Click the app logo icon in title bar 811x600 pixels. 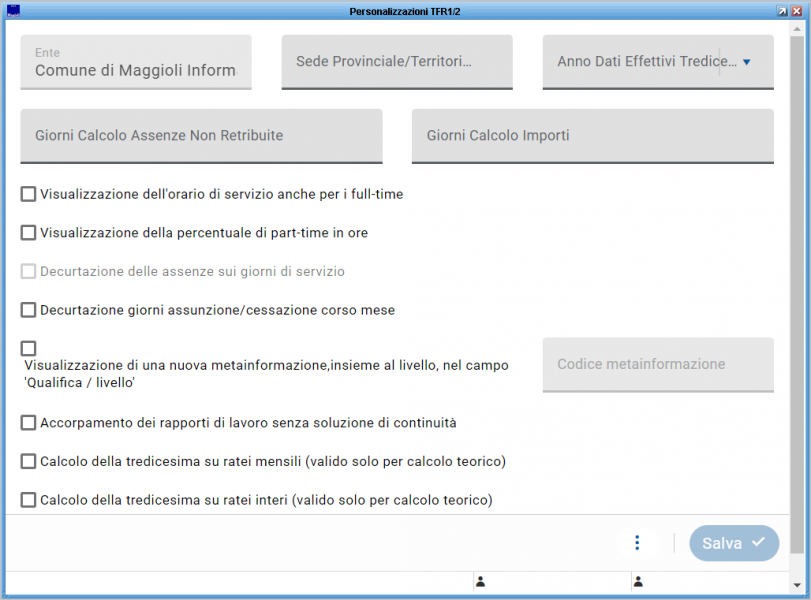(x=14, y=10)
